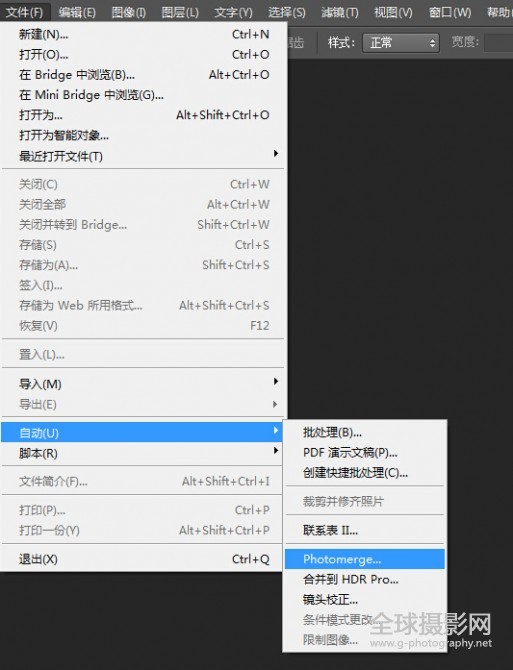Open the 样式 dropdown showing 正常
This screenshot has height=670, width=513.
tap(401, 43)
